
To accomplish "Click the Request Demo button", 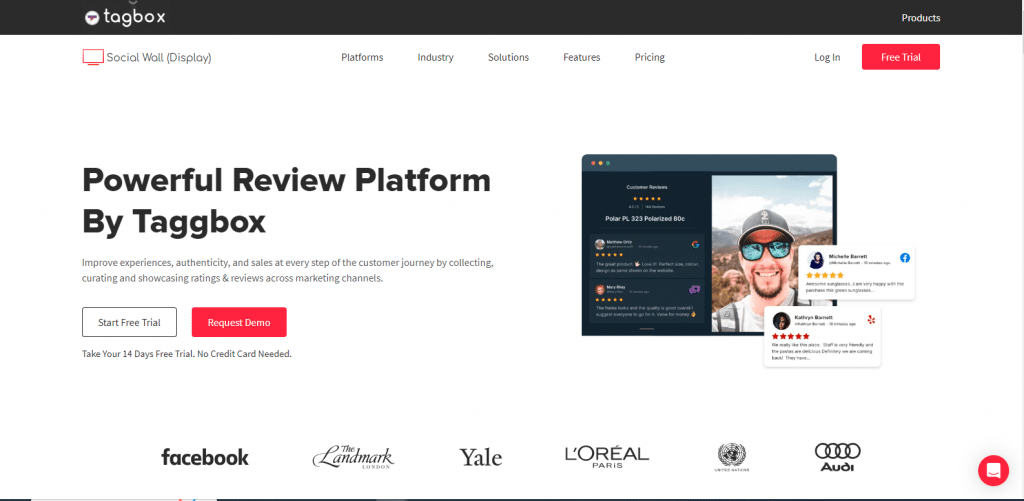I will coord(239,322).
